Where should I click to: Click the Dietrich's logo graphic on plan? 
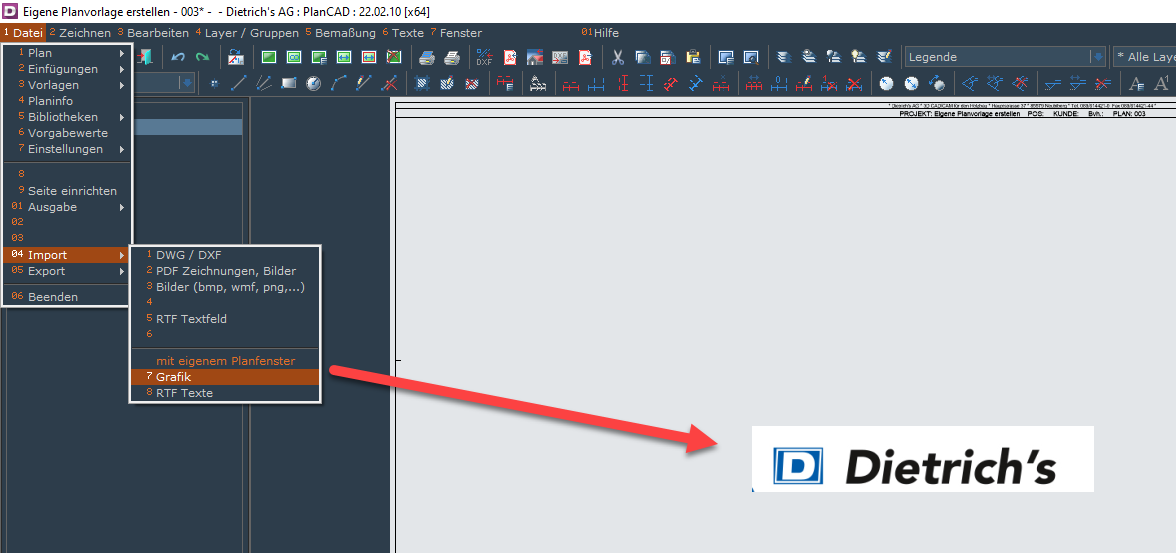pos(922,459)
